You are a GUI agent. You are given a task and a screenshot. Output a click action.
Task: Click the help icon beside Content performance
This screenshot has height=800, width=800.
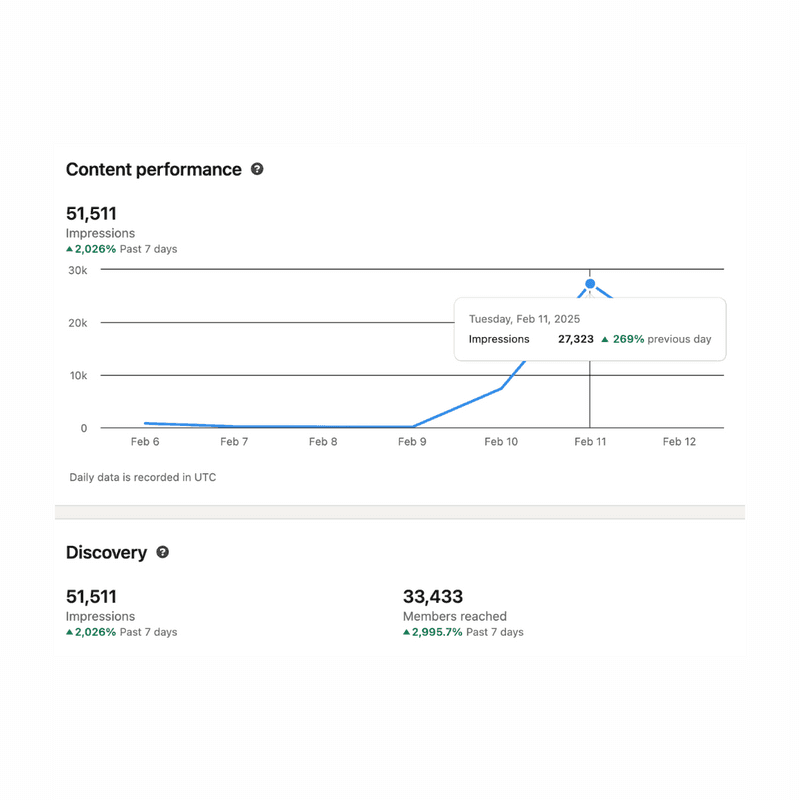point(257,170)
